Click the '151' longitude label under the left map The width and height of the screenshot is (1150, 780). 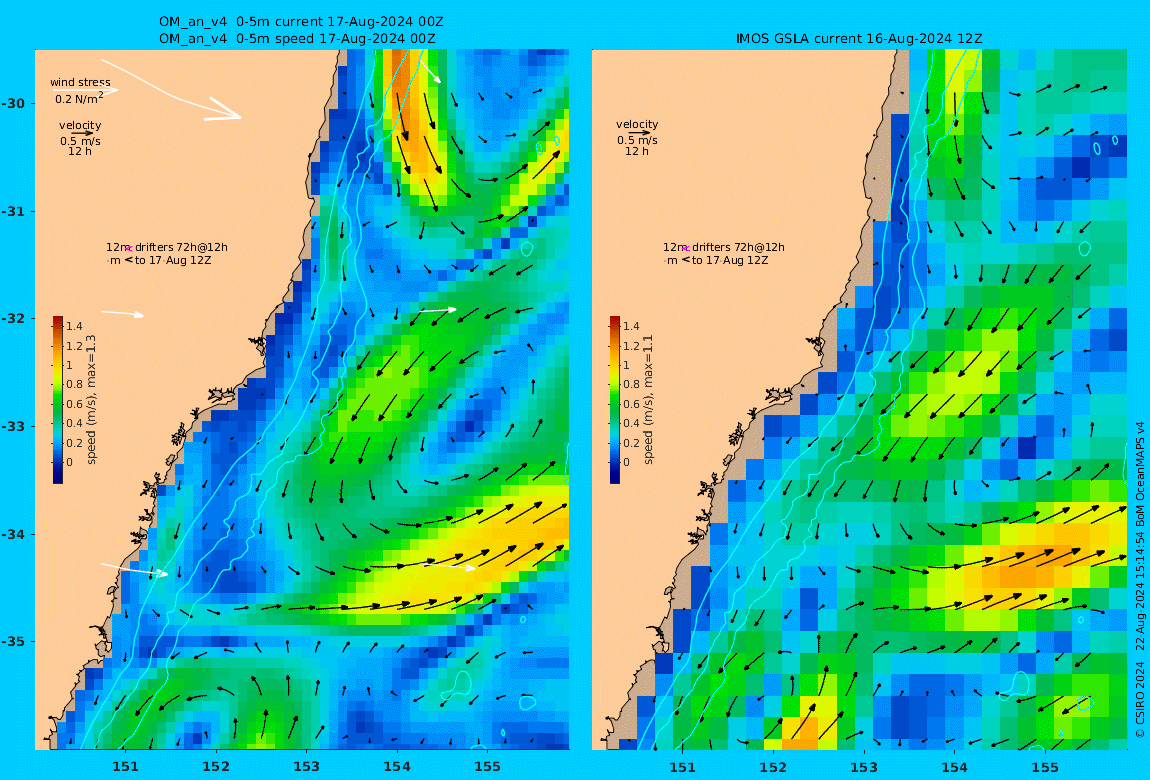coord(125,767)
